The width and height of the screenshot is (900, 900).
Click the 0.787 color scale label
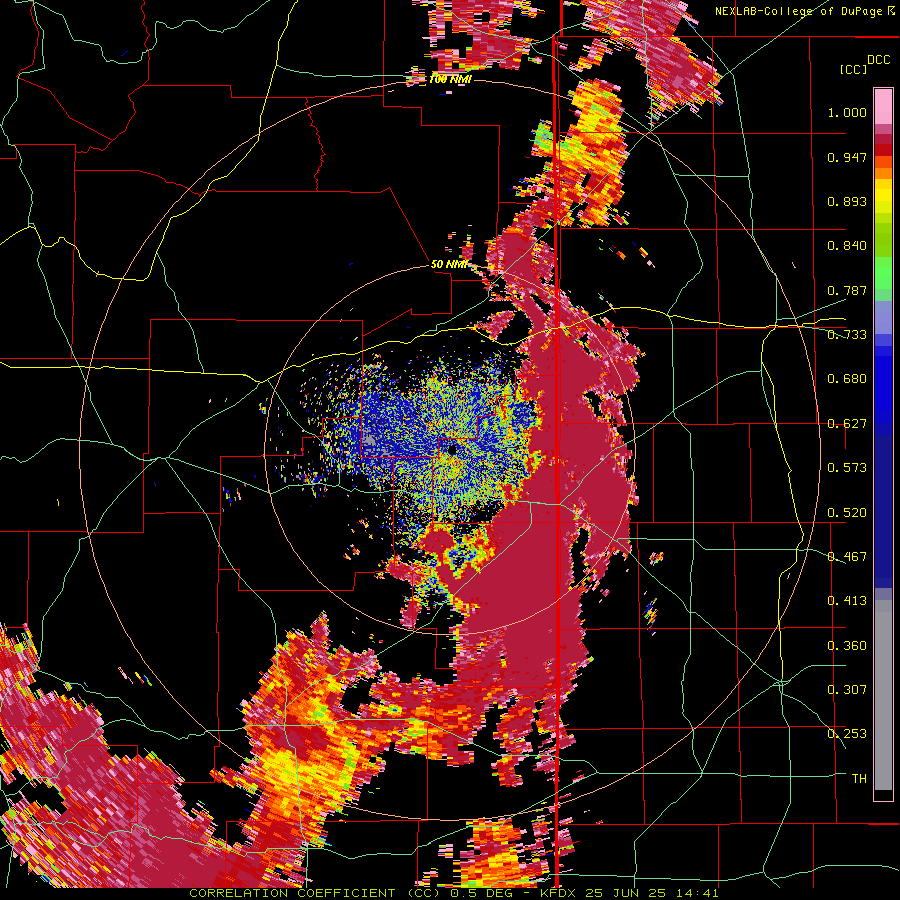[847, 290]
